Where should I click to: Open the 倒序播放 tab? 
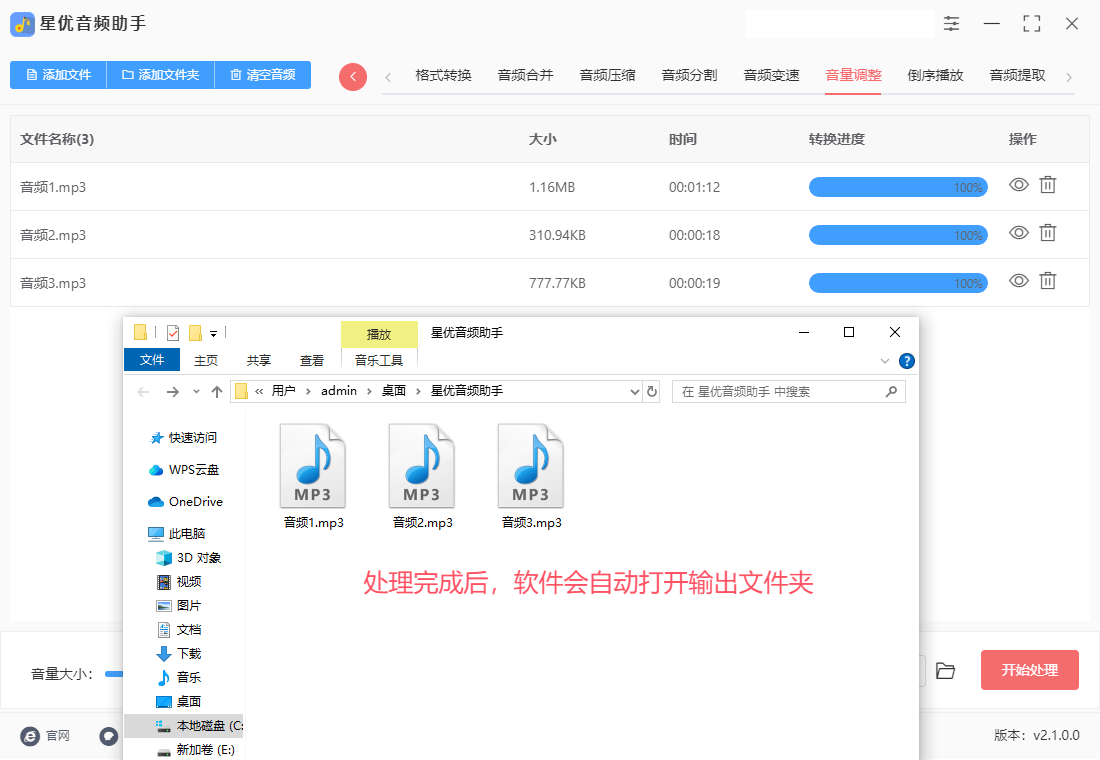[x=935, y=75]
